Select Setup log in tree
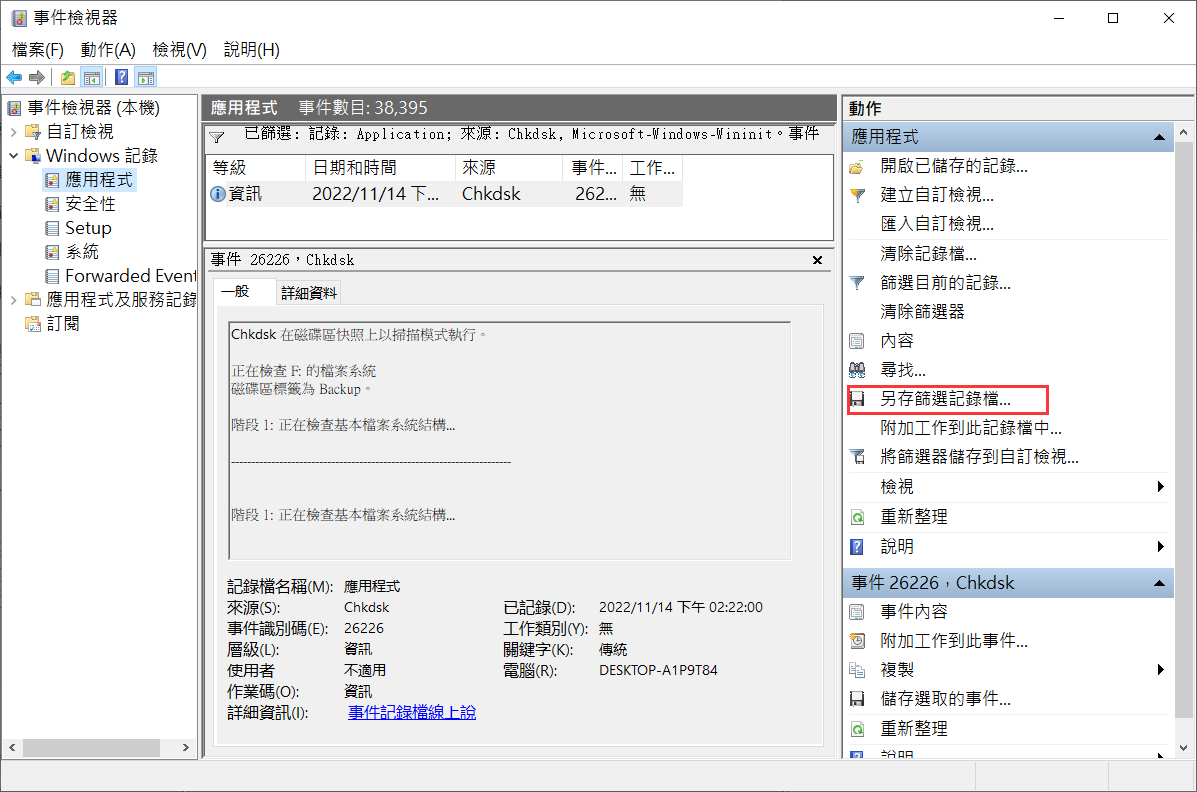The image size is (1197, 792). tap(88, 228)
